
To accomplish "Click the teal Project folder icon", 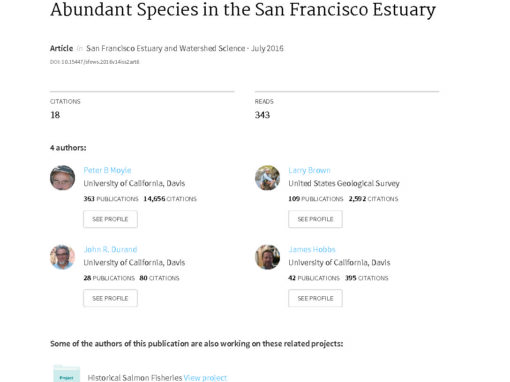I will [x=67, y=374].
